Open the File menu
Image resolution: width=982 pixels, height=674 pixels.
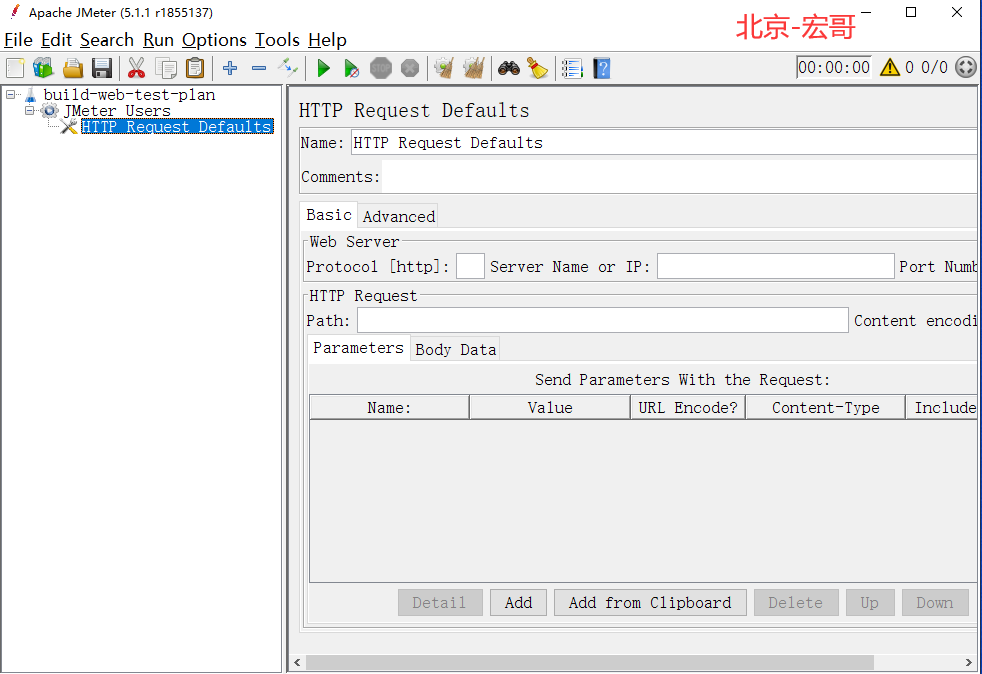(18, 40)
